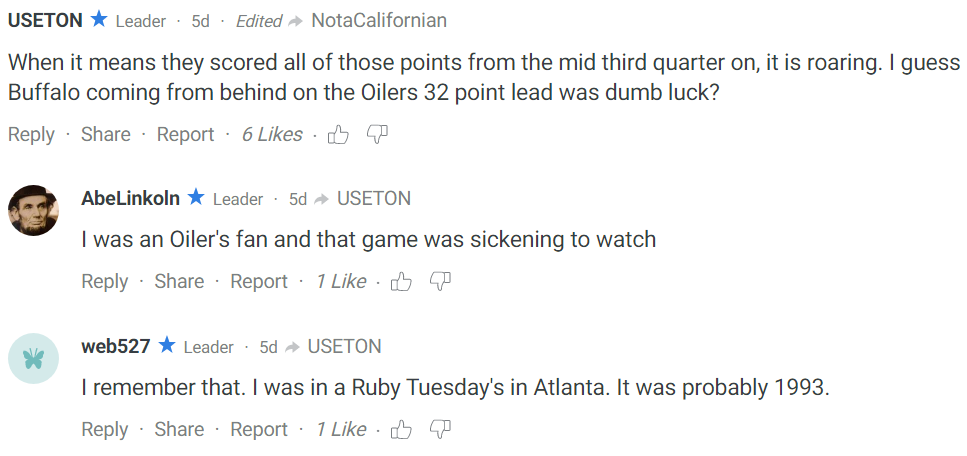Give AbeLinkoln's comment a thumbs up

(x=401, y=281)
